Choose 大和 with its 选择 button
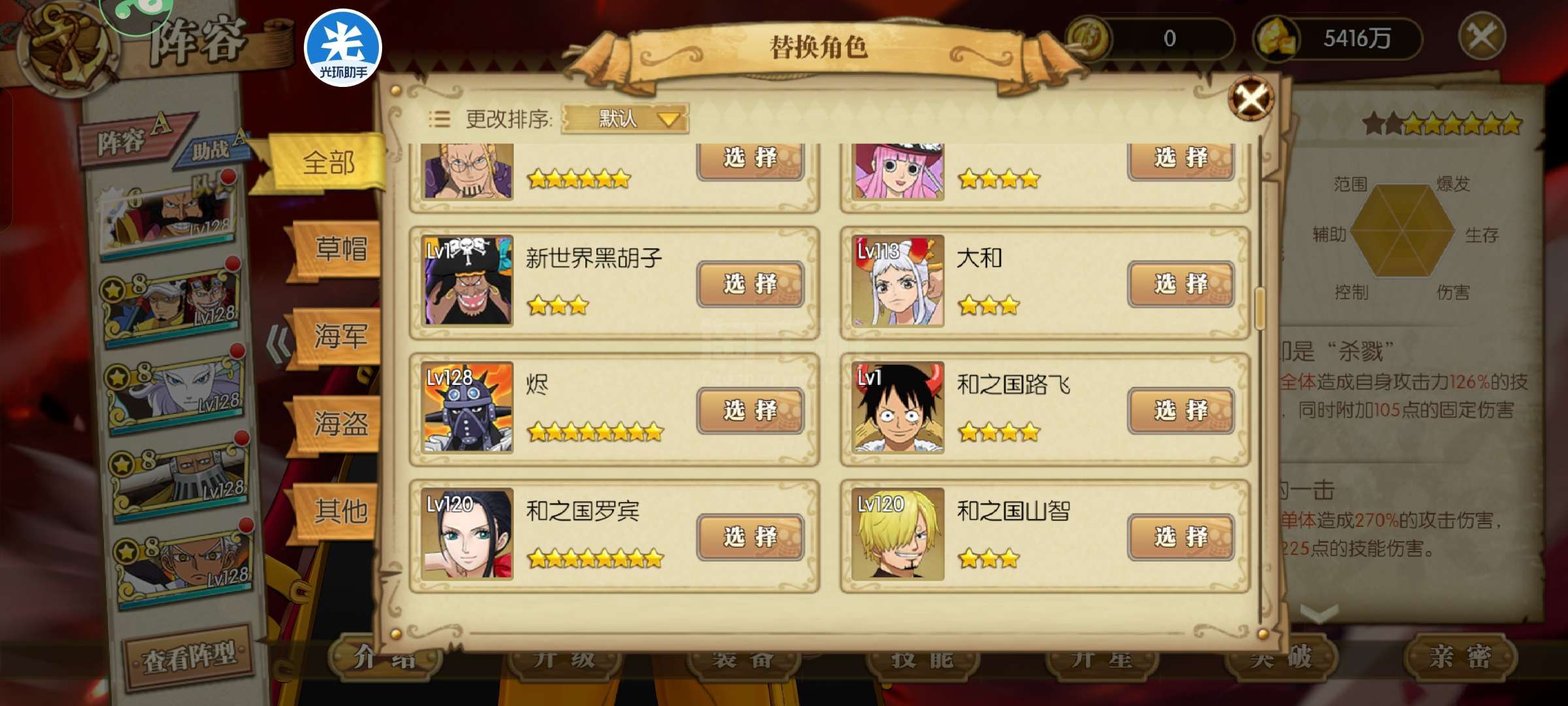The image size is (1568, 706). coord(1181,284)
